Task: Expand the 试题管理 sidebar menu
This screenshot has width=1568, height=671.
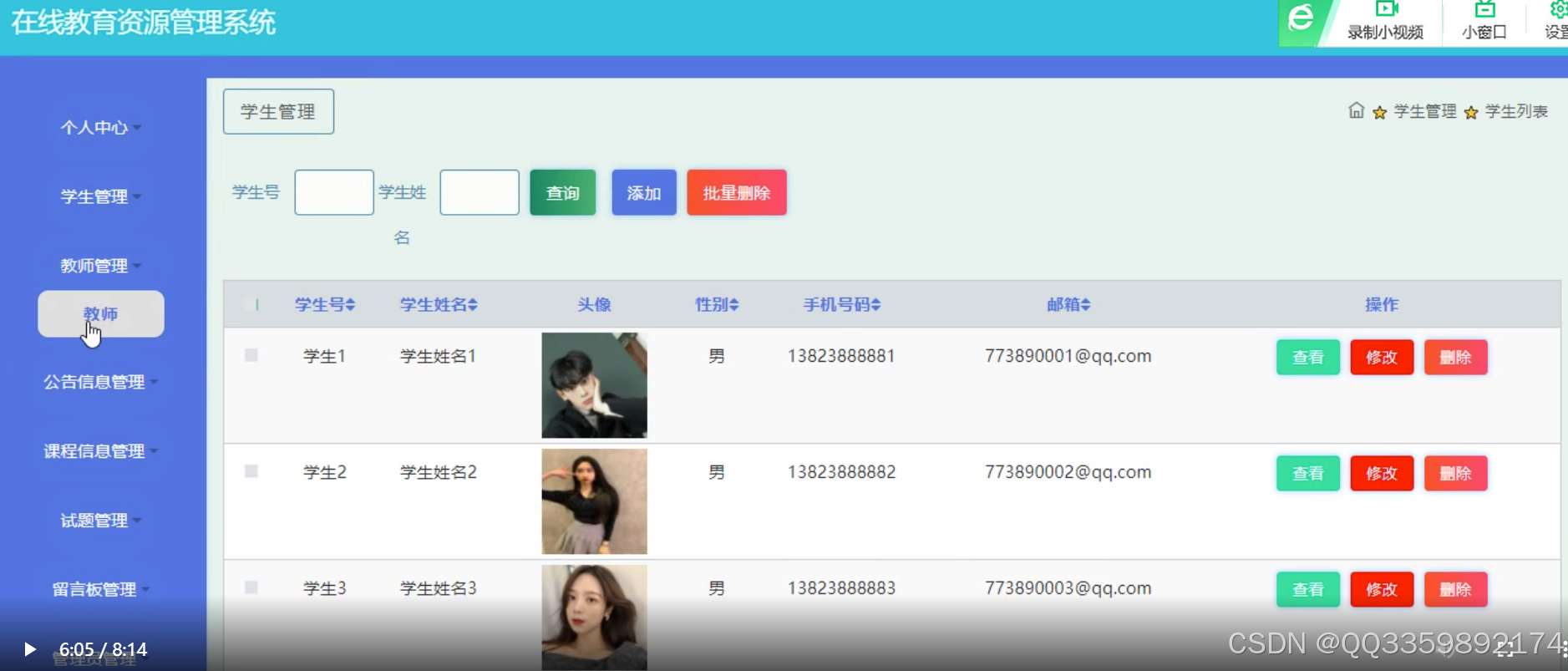Action: click(x=100, y=521)
